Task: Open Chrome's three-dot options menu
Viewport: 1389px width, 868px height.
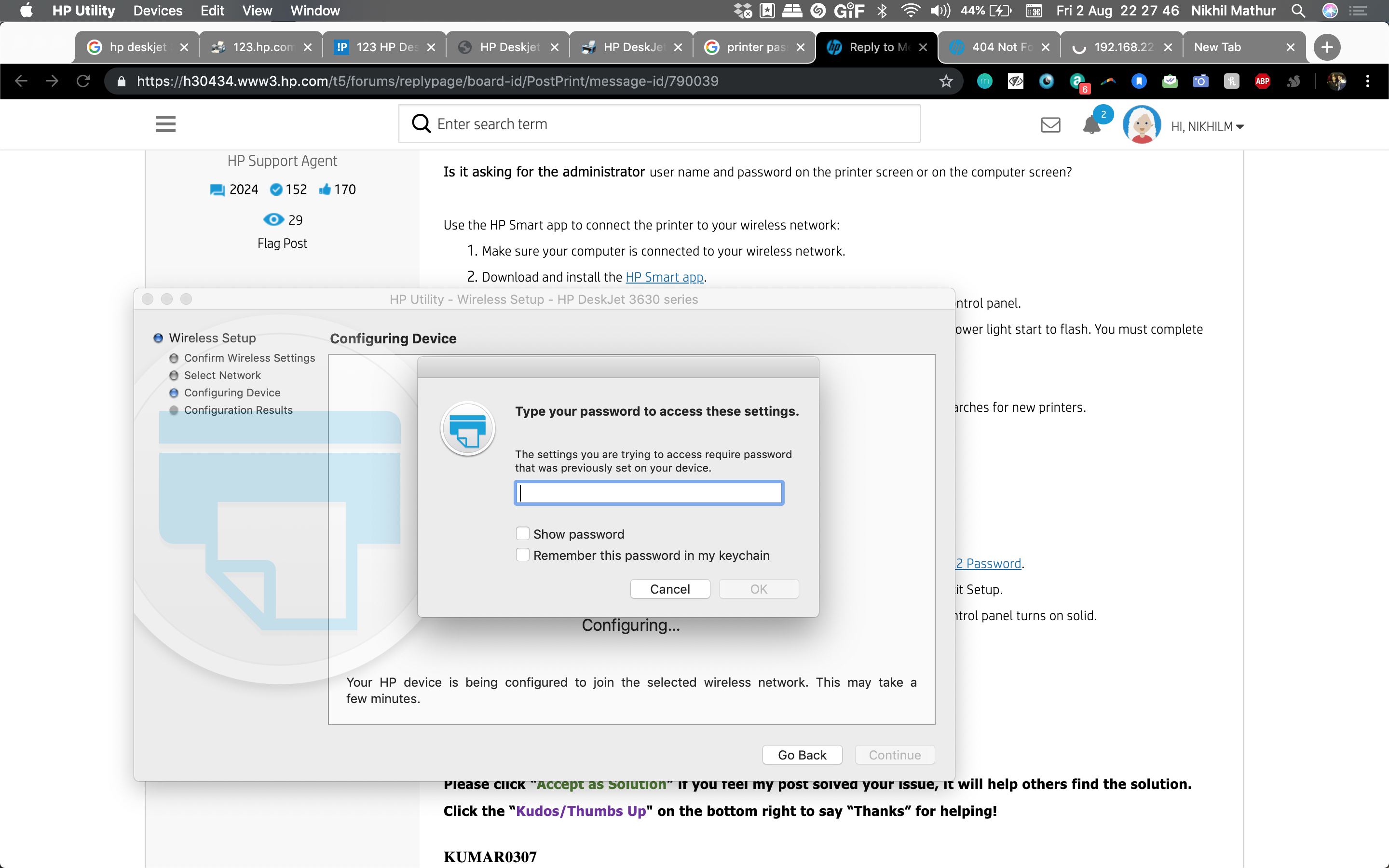Action: [x=1368, y=81]
